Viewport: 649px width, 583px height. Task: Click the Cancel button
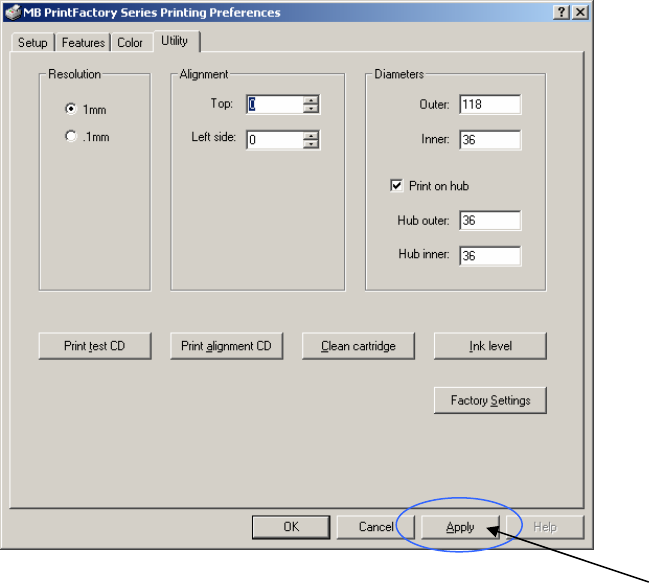375,527
